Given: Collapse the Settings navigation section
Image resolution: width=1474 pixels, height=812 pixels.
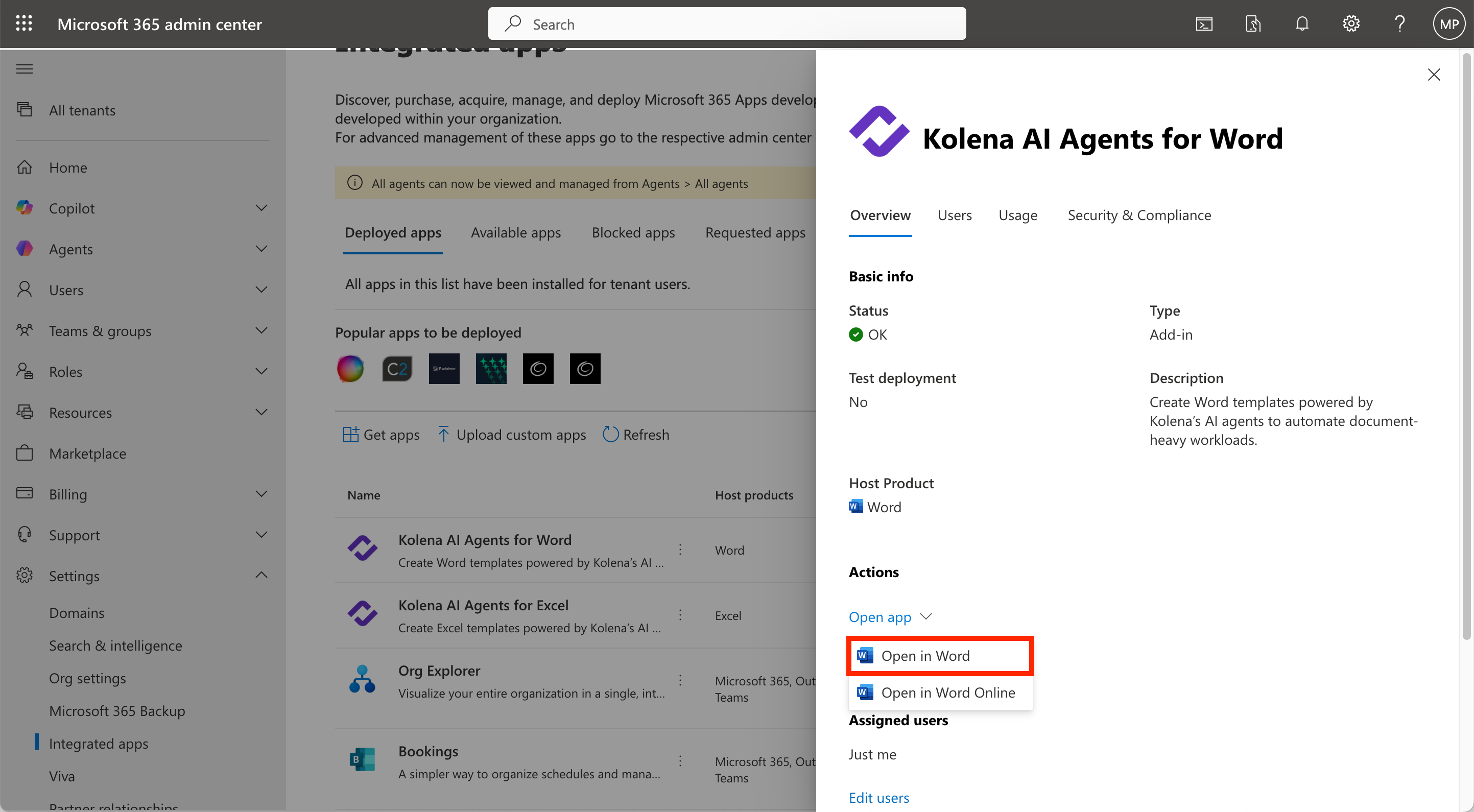Looking at the screenshot, I should tap(261, 576).
